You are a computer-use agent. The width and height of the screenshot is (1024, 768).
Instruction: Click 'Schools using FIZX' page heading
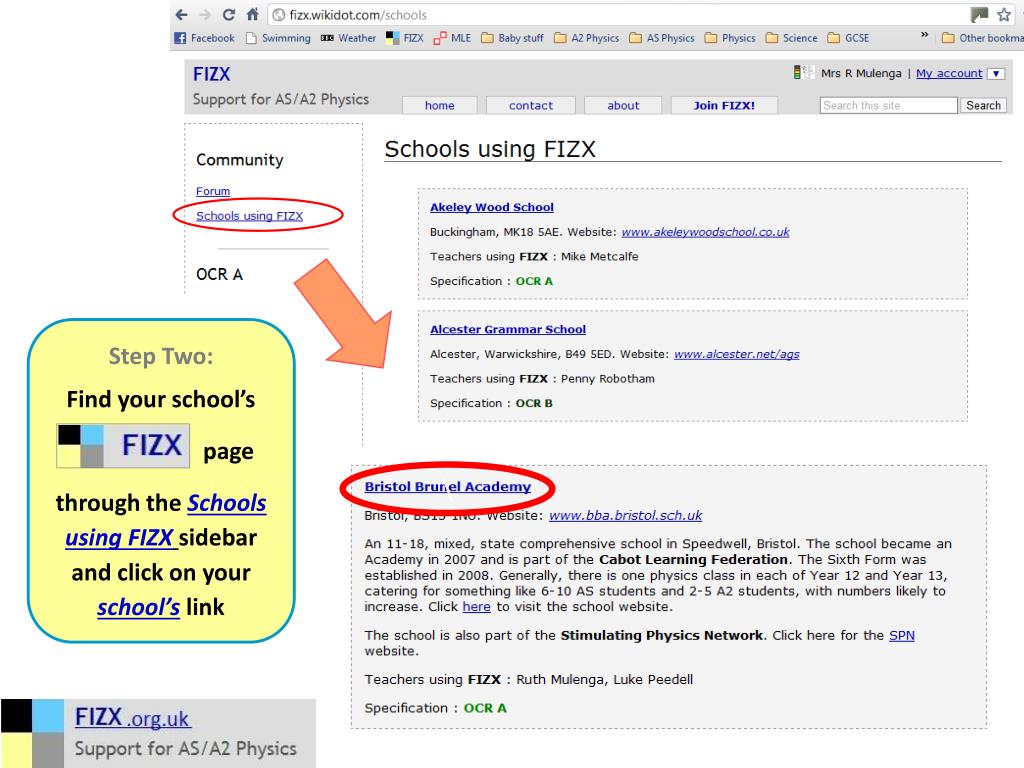490,149
